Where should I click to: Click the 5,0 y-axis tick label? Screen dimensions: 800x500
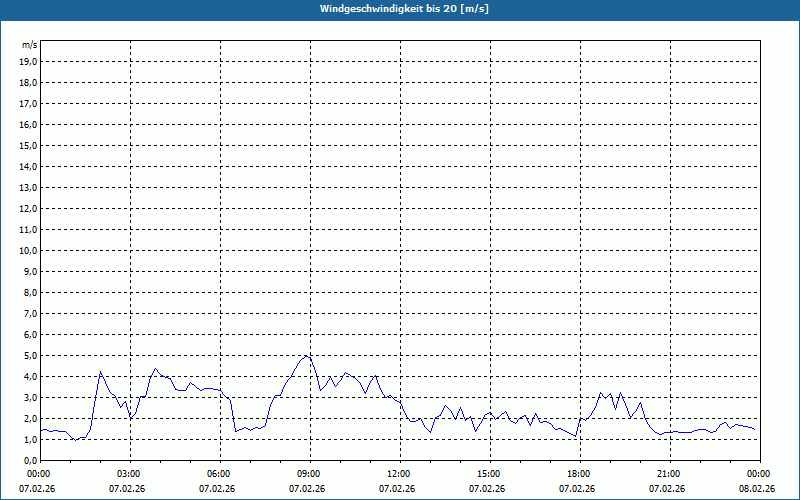[x=30, y=355]
